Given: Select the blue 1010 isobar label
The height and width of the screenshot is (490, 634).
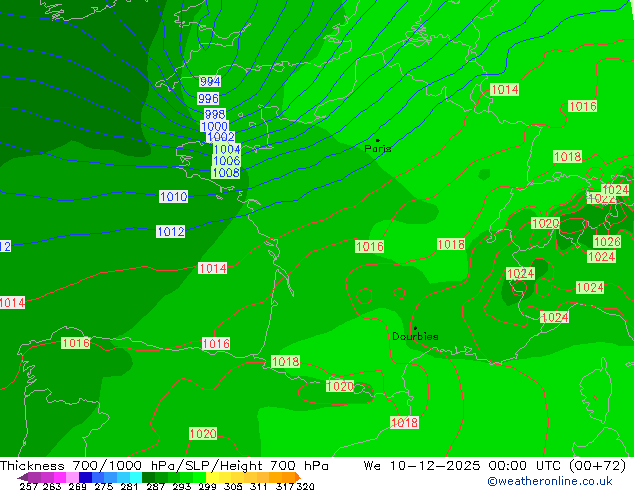Looking at the screenshot, I should 173,196.
